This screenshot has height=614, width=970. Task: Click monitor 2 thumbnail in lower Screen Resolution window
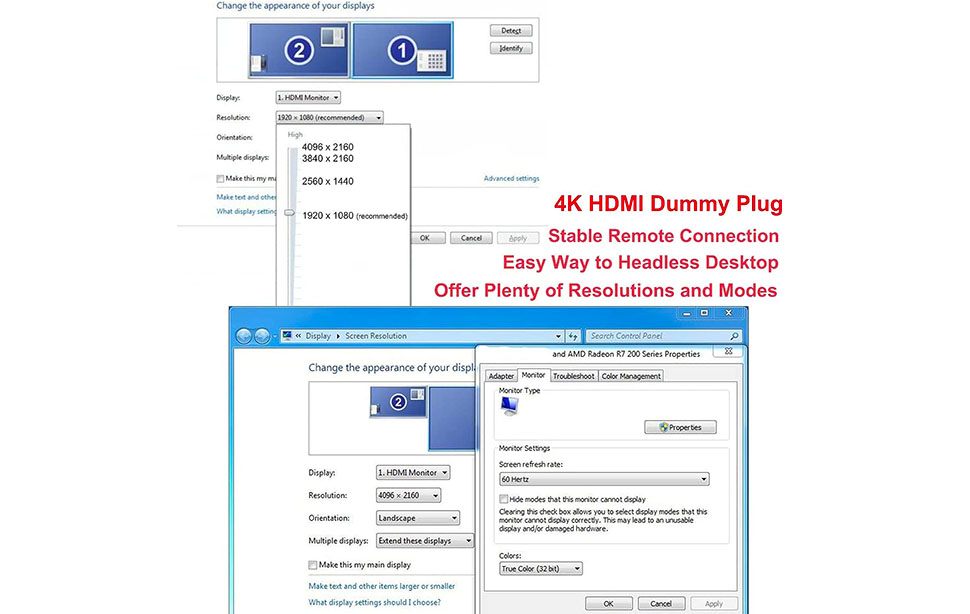[397, 402]
